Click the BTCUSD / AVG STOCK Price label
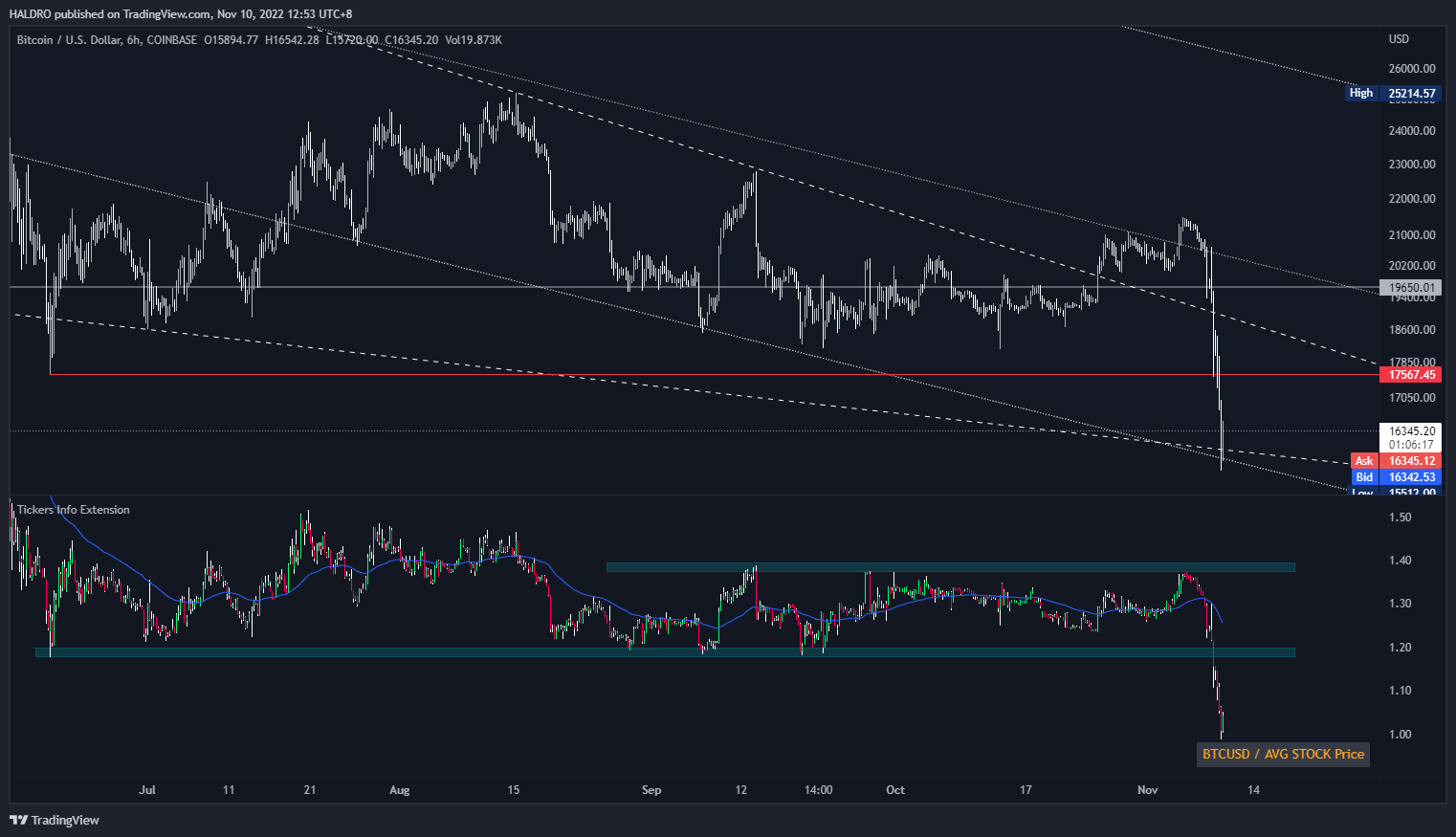This screenshot has width=1456, height=837. coord(1283,754)
